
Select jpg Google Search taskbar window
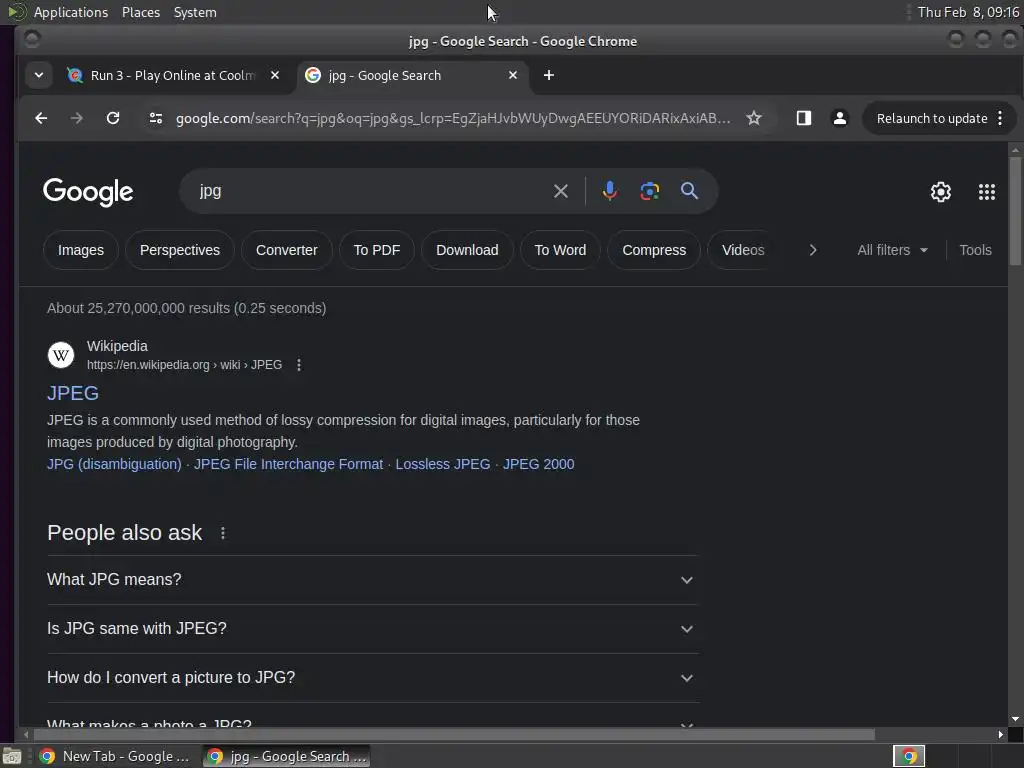287,756
